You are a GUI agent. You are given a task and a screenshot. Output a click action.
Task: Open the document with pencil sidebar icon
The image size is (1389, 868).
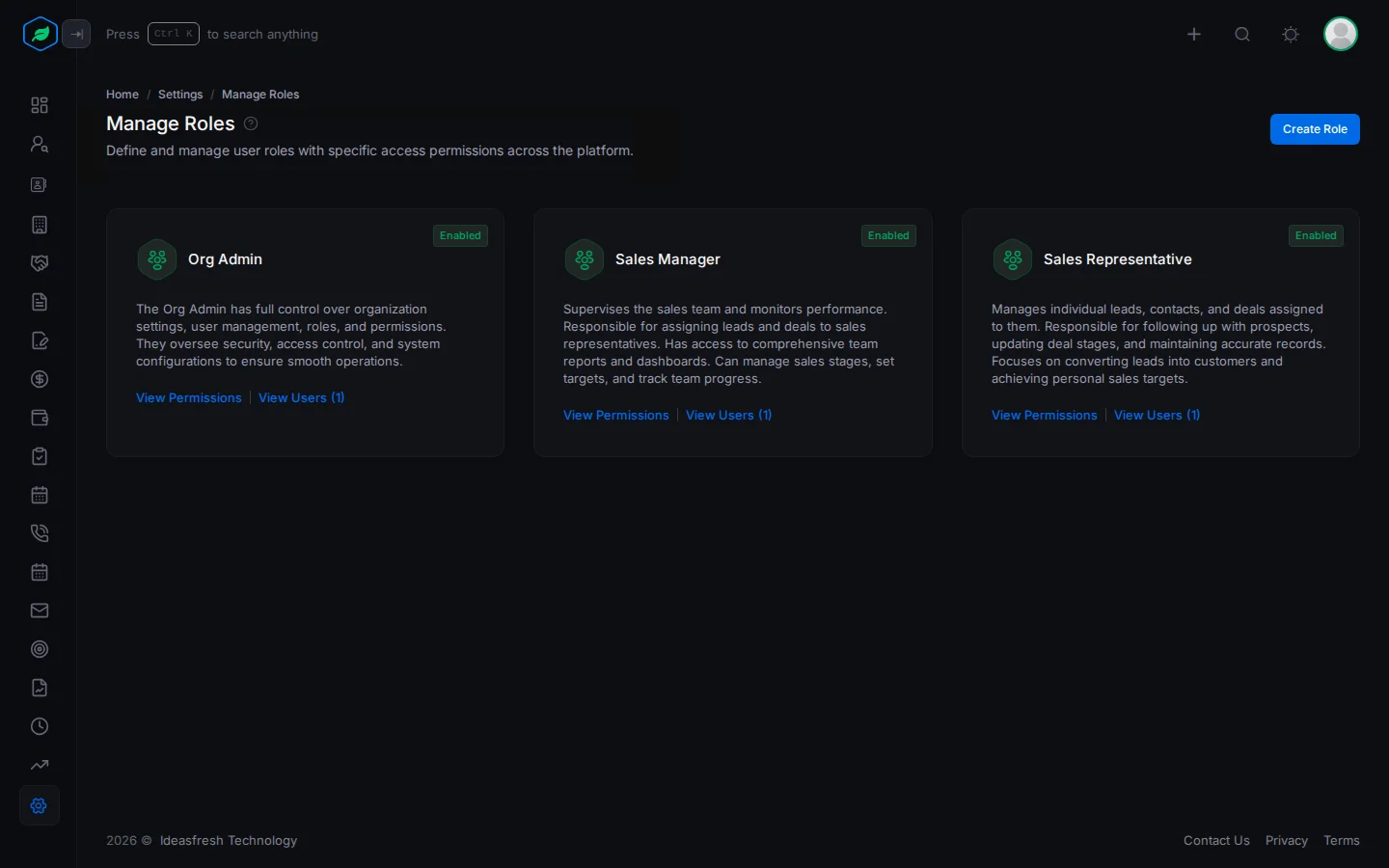40,340
